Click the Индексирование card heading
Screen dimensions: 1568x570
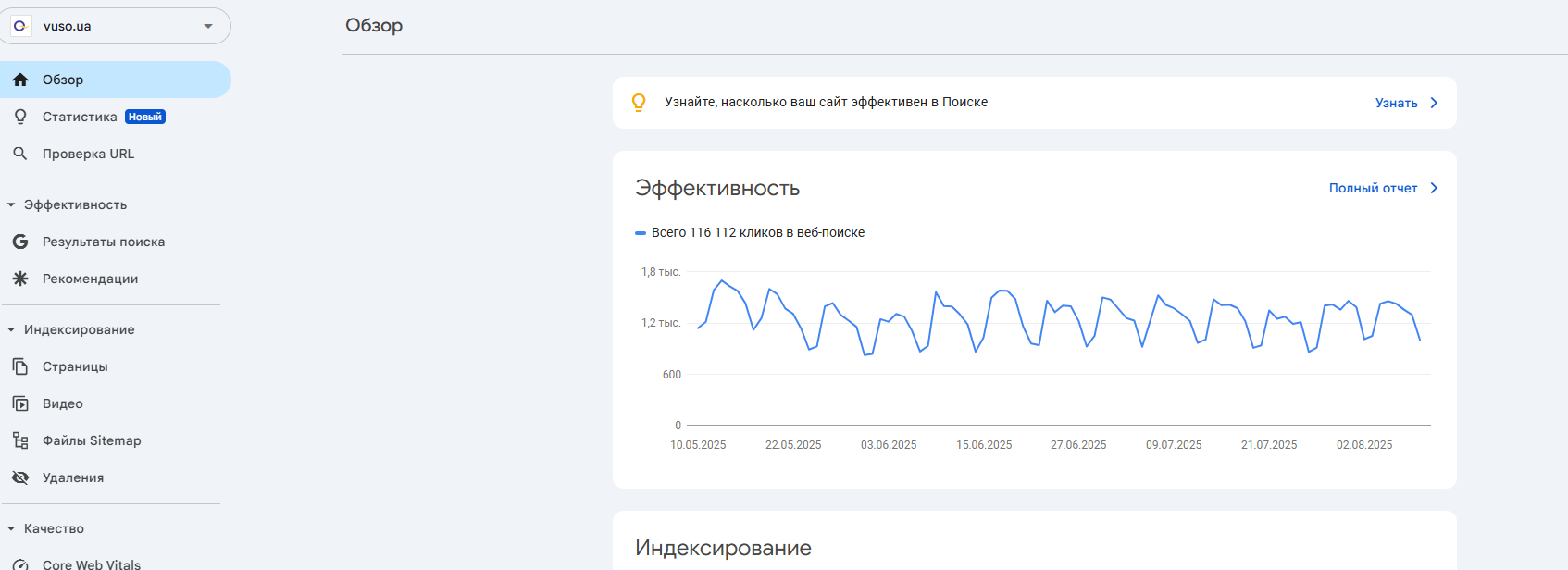(723, 548)
